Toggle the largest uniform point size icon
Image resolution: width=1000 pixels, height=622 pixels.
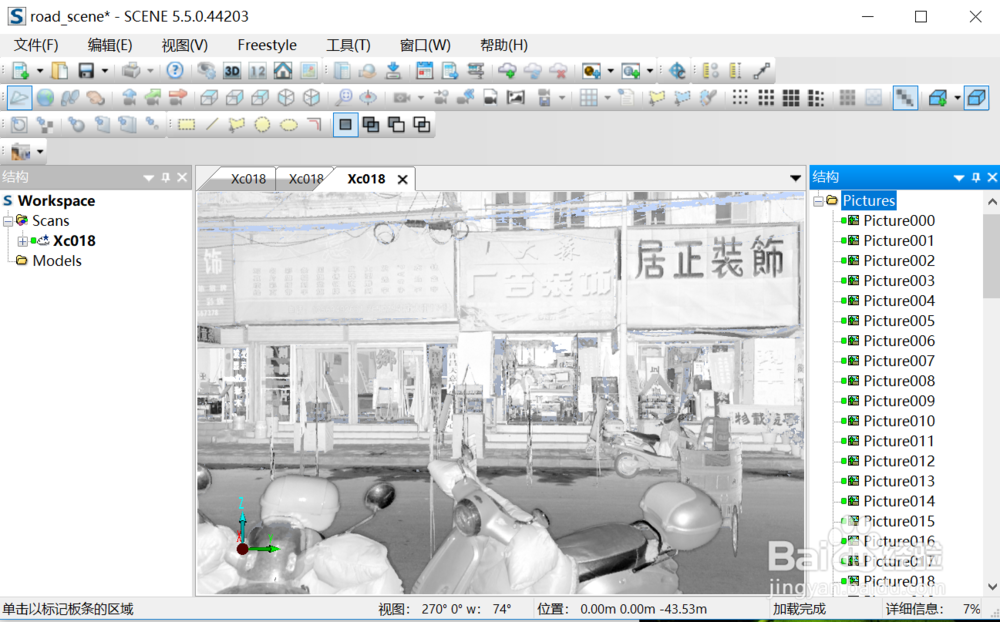791,98
